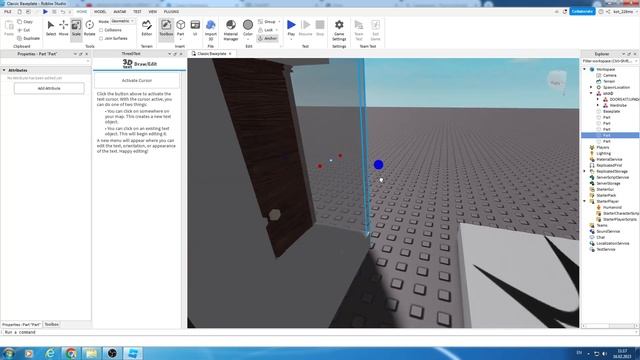Select SoundService in the Explorer
This screenshot has height=360, width=640.
coord(608,231)
